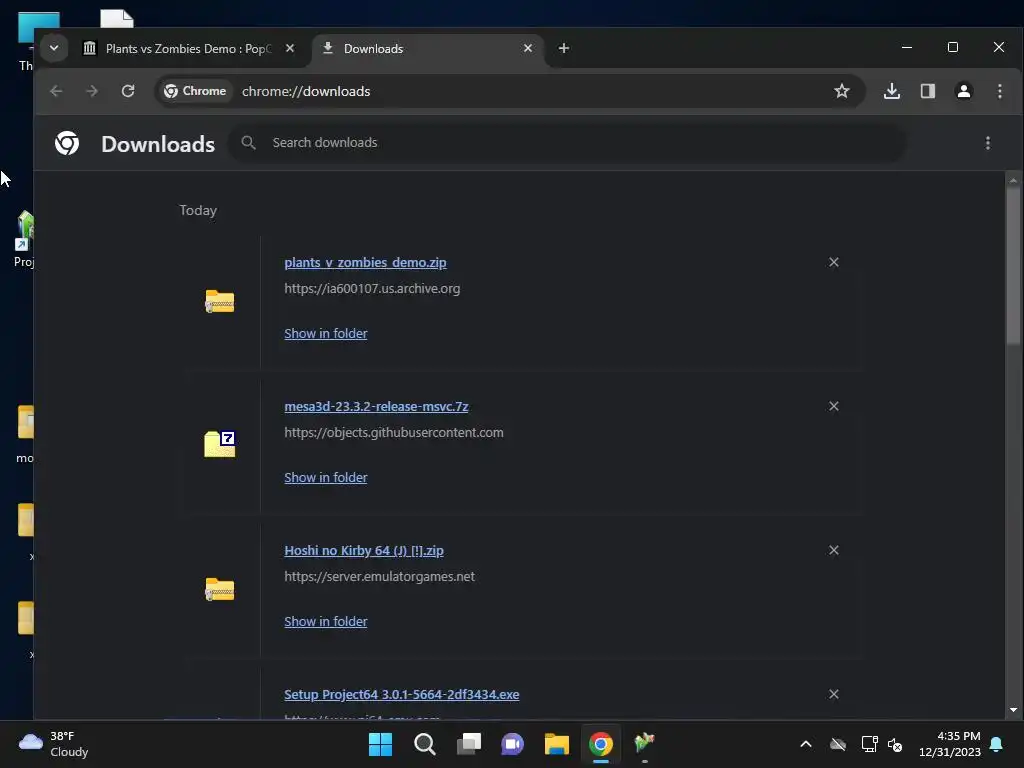The image size is (1024, 768).
Task: Reload the downloads page
Action: [x=128, y=91]
